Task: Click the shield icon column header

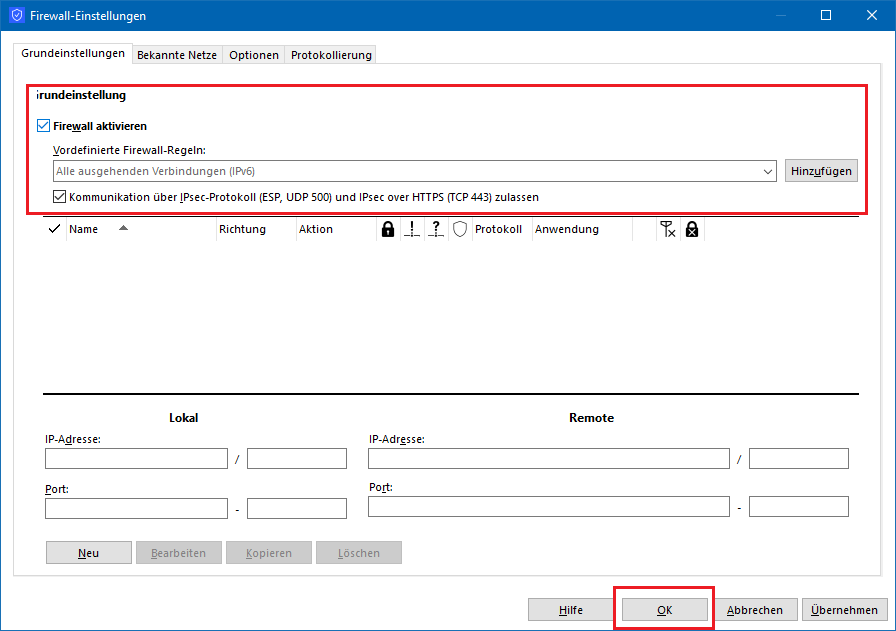Action: (460, 229)
